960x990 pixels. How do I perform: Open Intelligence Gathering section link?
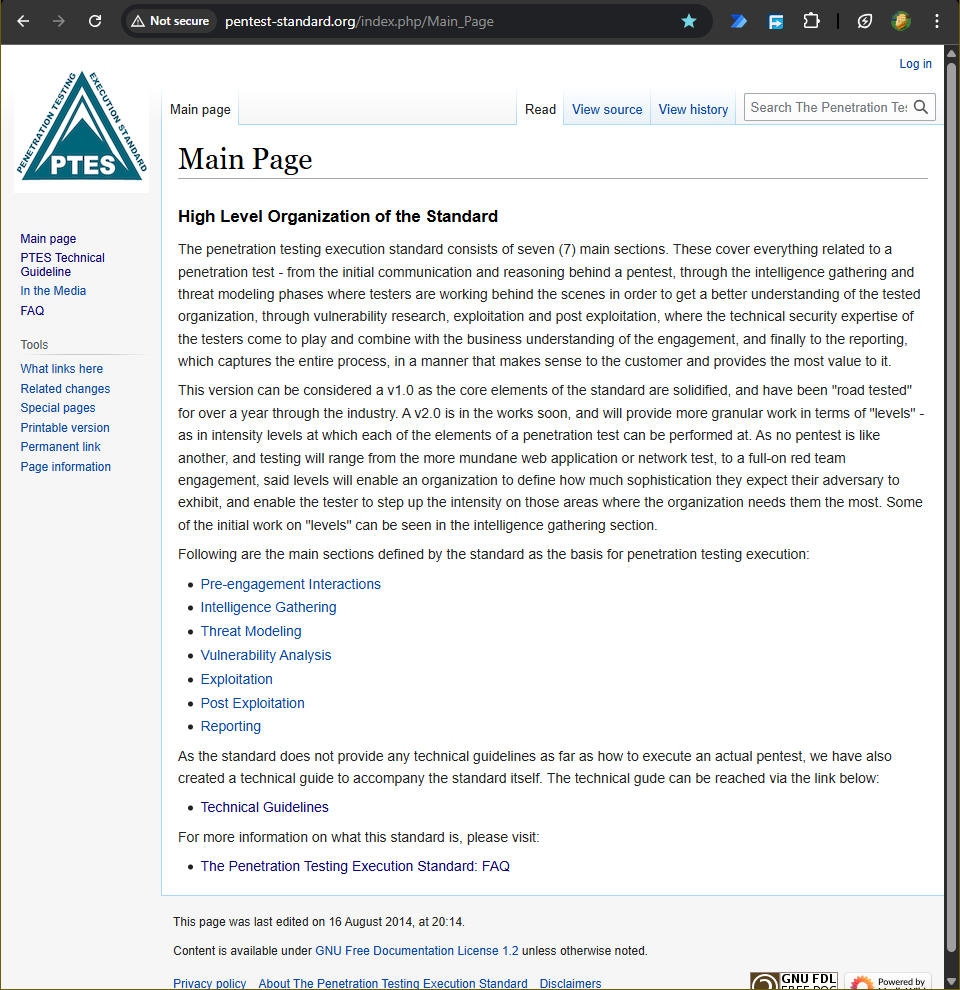tap(268, 607)
